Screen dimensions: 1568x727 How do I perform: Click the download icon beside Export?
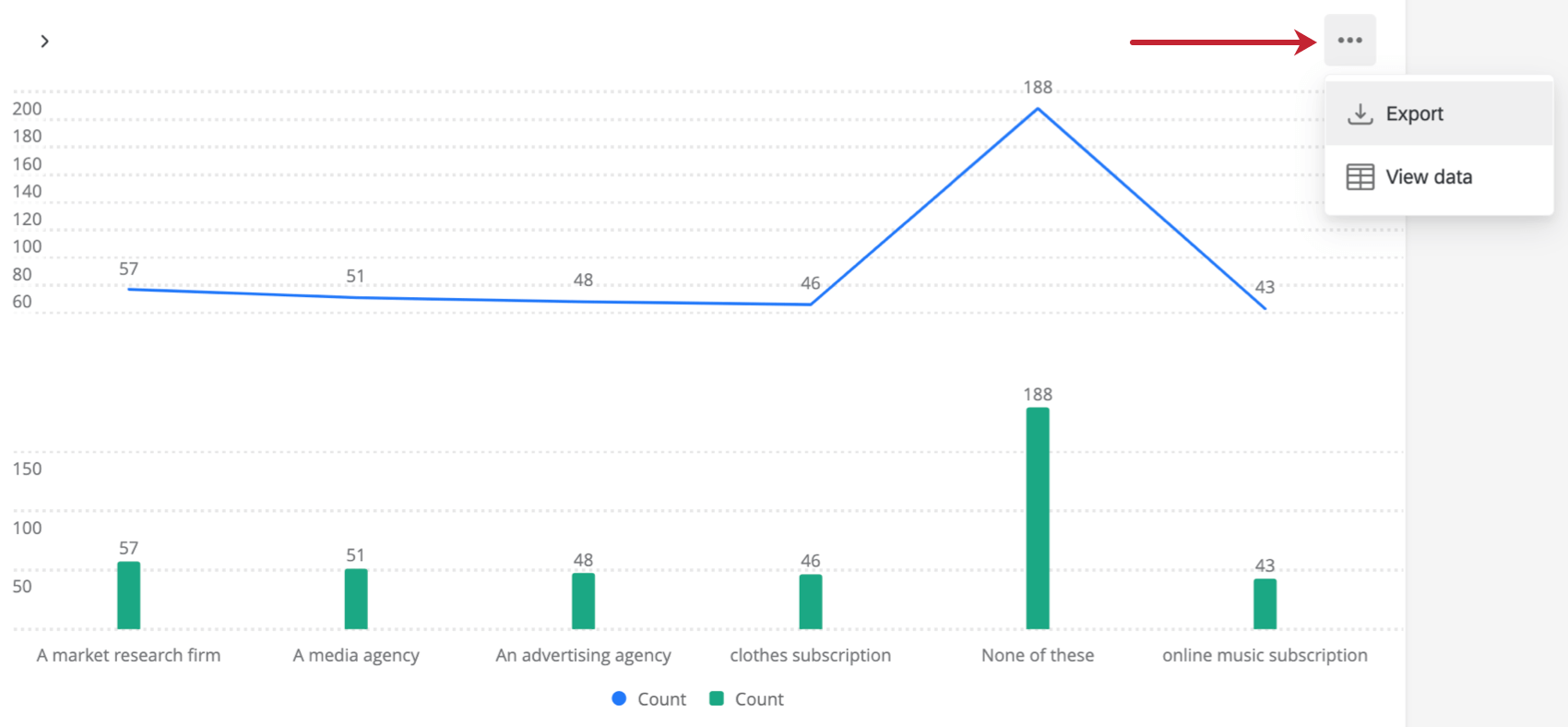tap(1360, 113)
